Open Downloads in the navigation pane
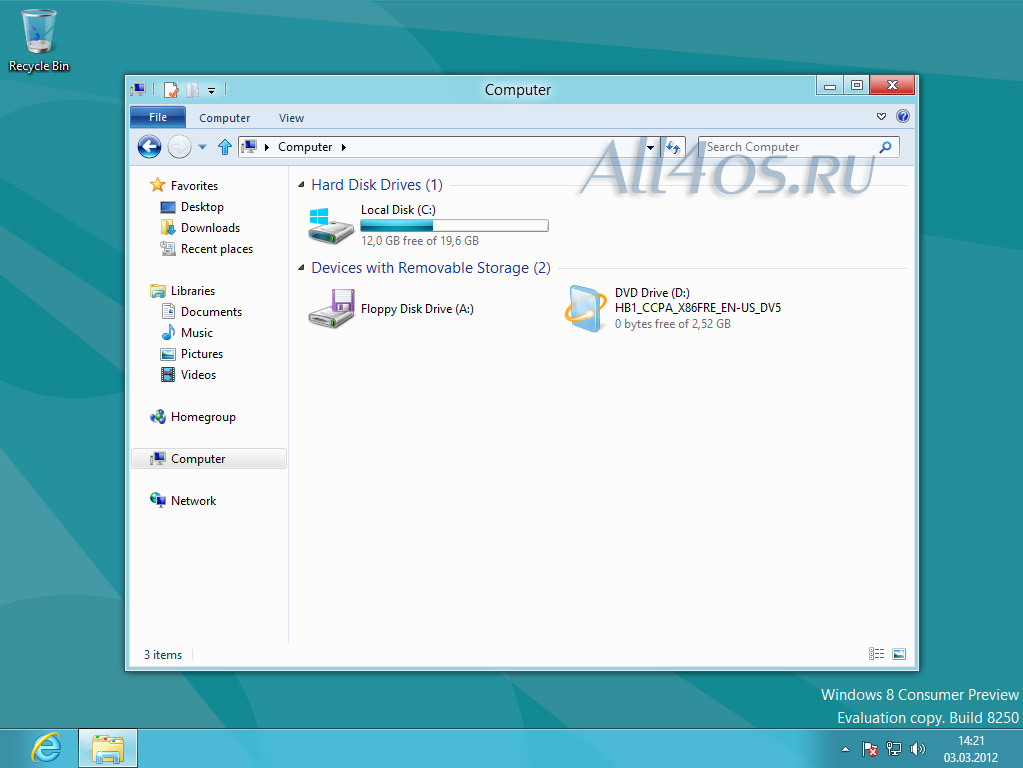This screenshot has height=768, width=1023. (x=210, y=228)
